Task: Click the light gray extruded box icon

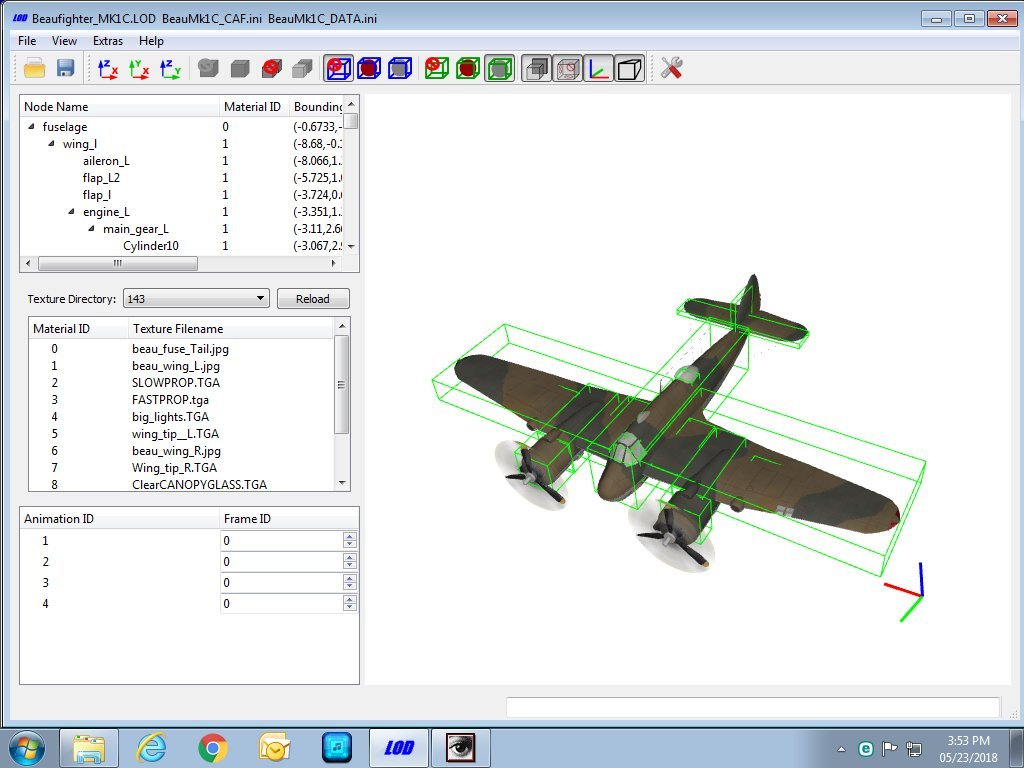Action: pos(302,68)
